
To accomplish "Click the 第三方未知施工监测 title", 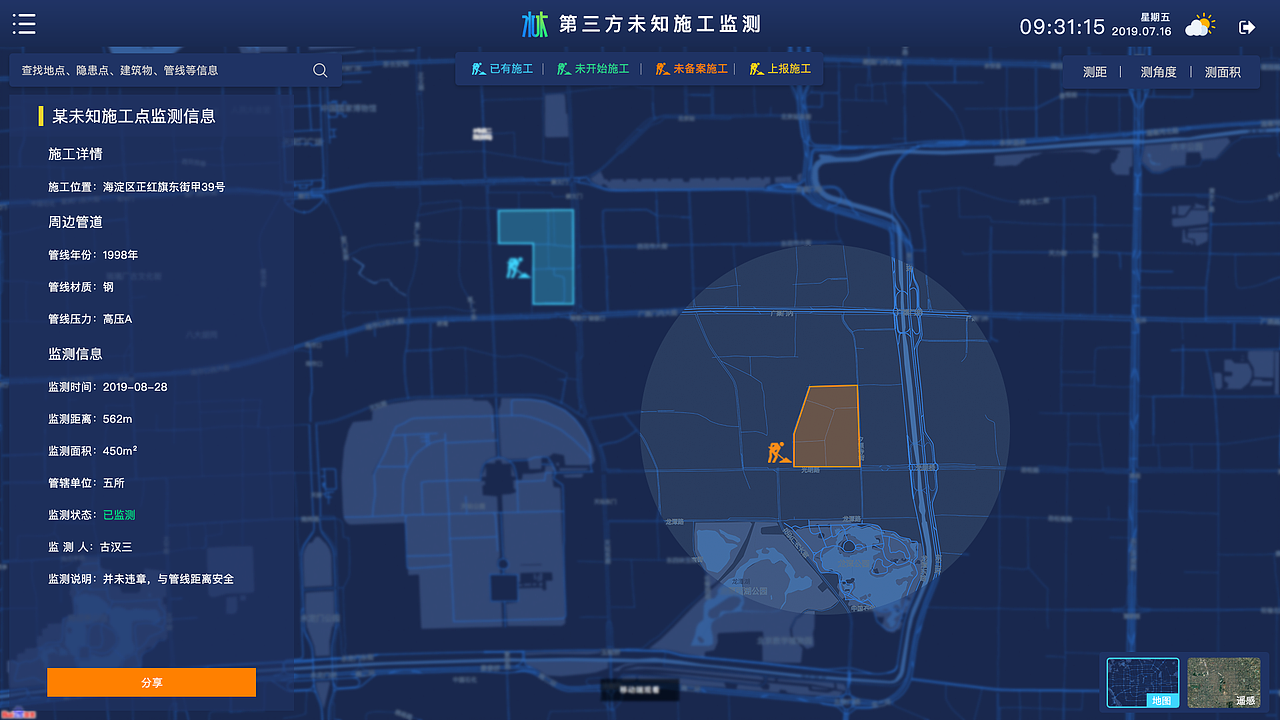I will coord(660,25).
